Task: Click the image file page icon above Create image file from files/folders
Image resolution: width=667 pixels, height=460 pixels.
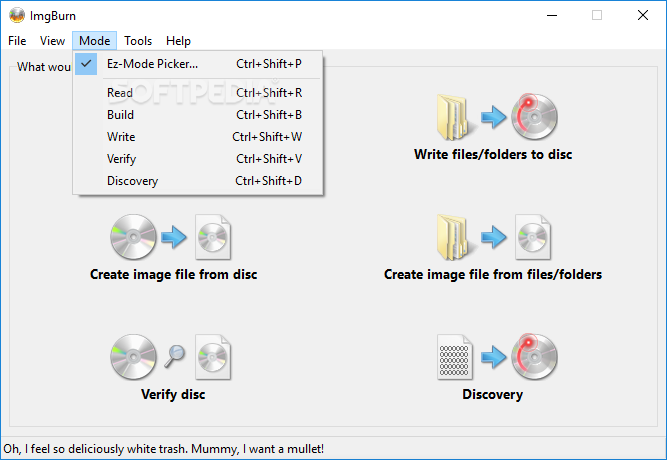Action: 533,237
